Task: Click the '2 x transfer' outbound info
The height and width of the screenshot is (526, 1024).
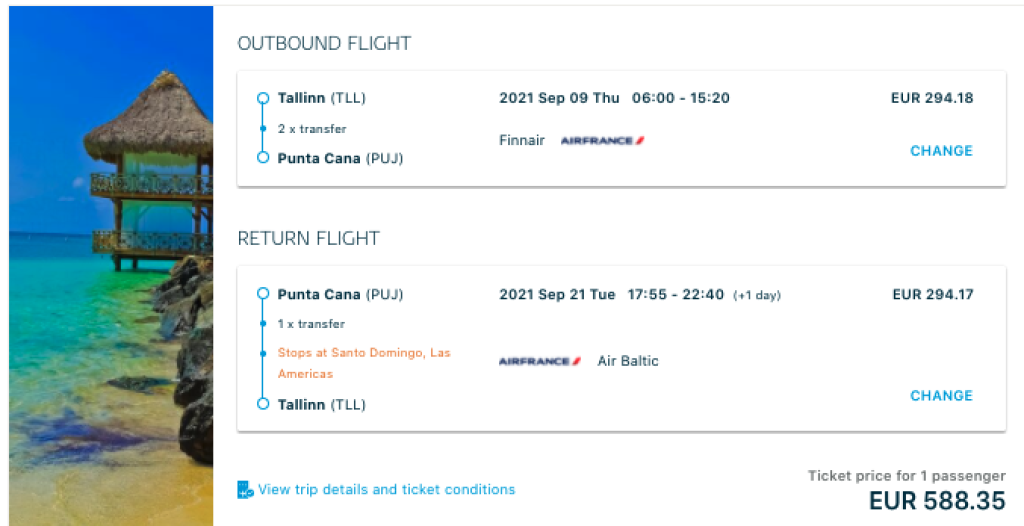Action: point(312,129)
